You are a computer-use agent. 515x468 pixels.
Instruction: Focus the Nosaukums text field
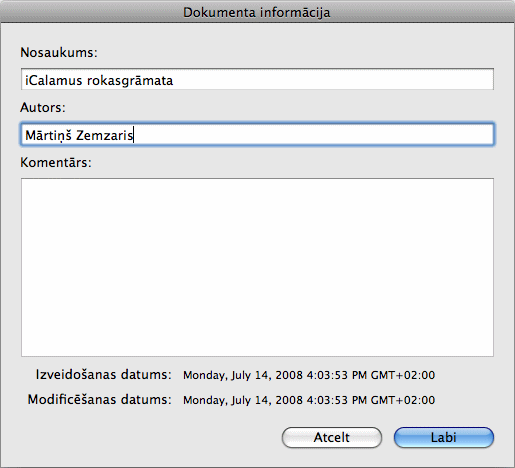click(x=257, y=79)
